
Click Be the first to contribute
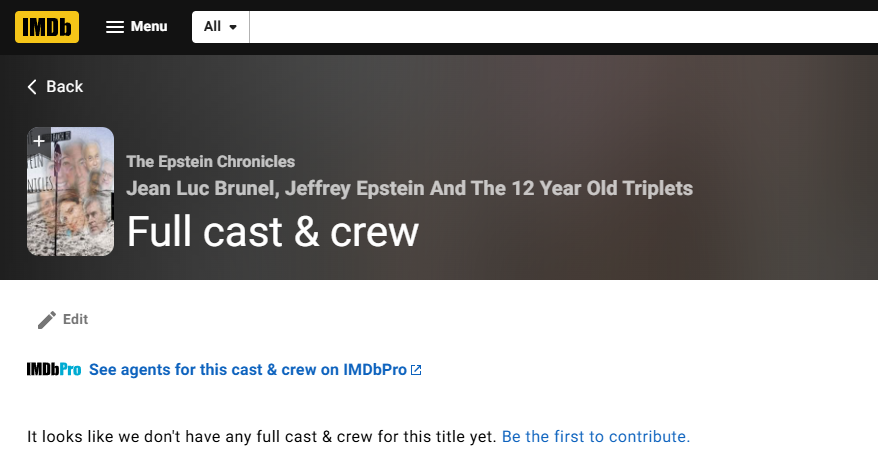point(596,436)
